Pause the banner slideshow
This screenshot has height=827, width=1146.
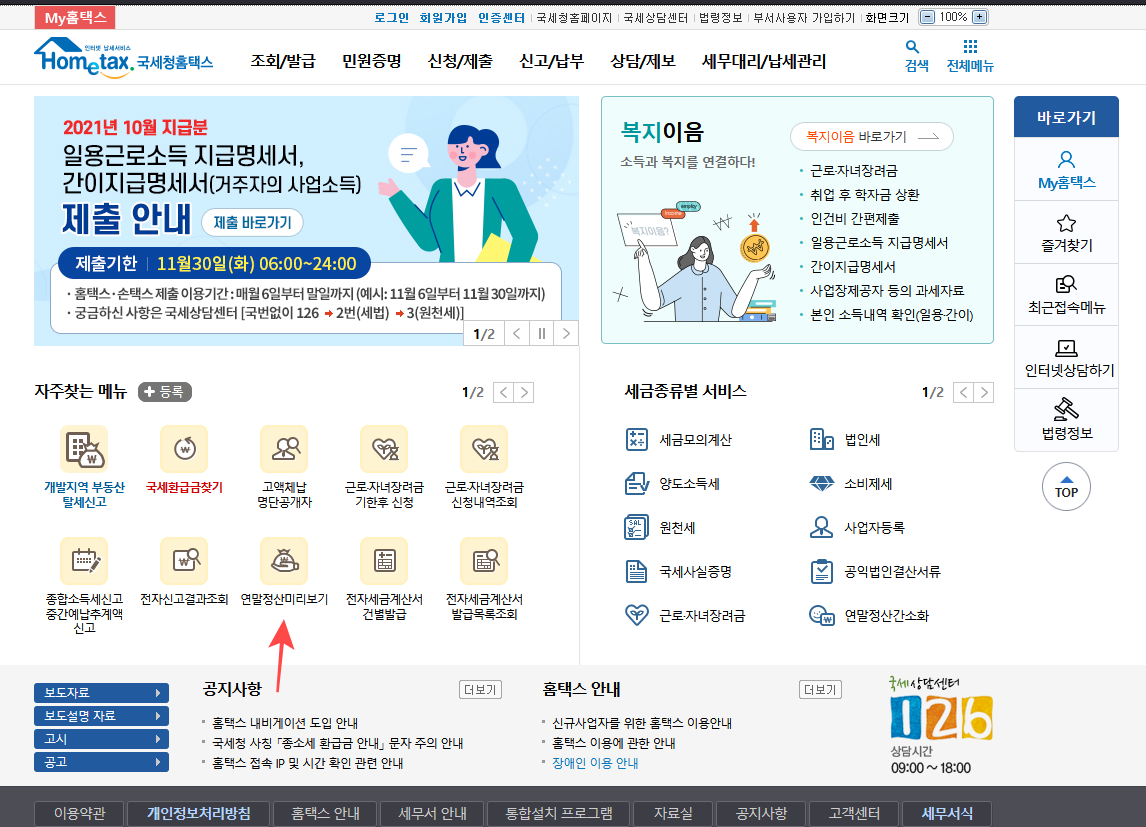pyautogui.click(x=542, y=334)
